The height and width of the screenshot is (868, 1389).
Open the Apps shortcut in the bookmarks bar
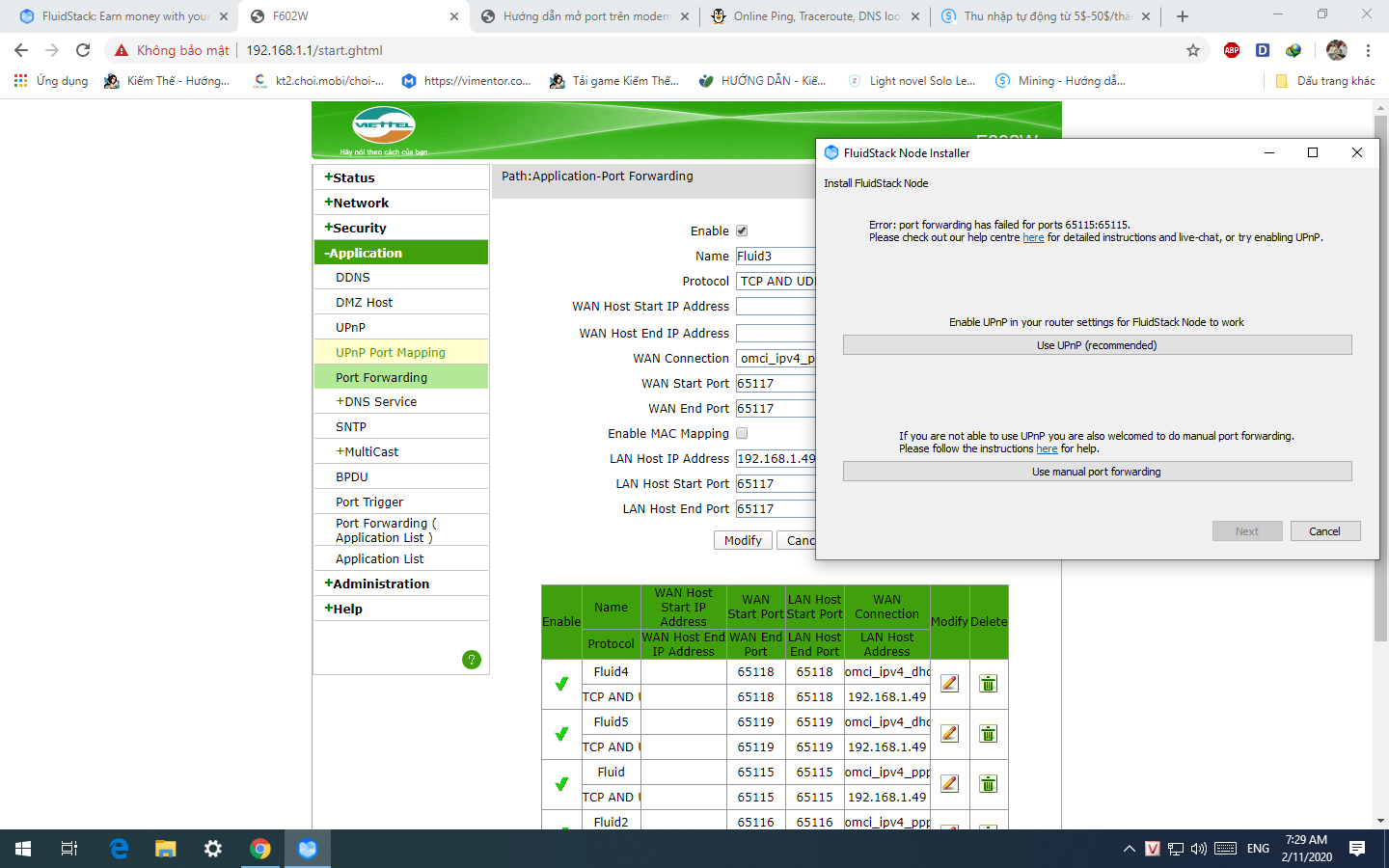[x=51, y=81]
